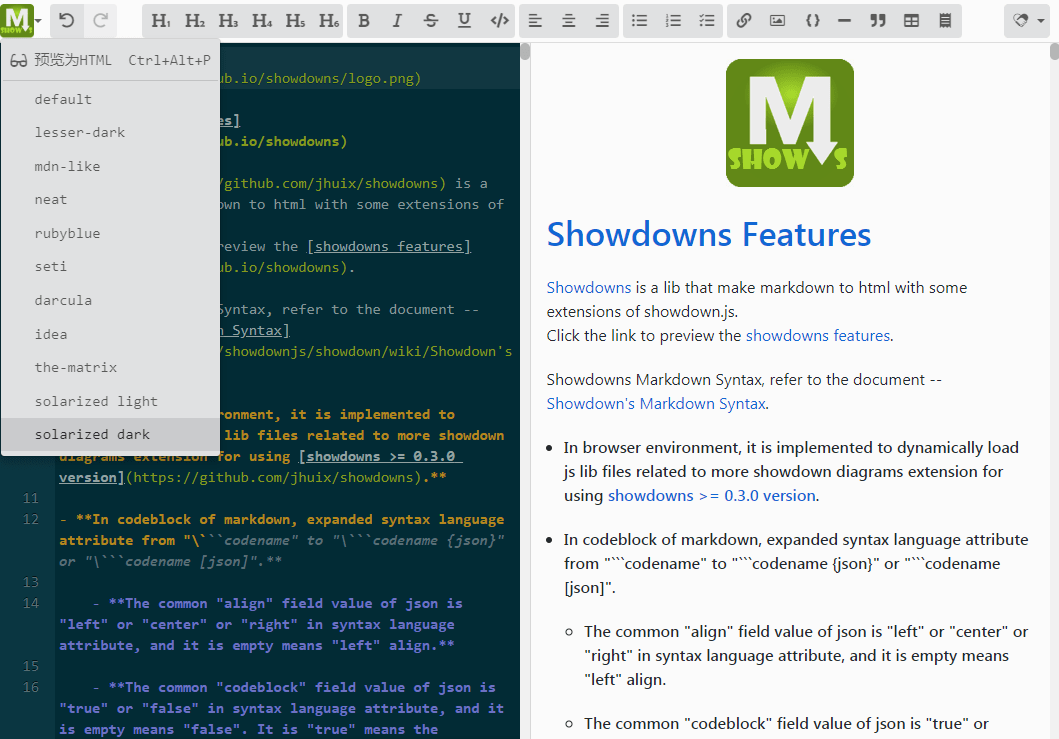Insert image with picture icon
This screenshot has width=1059, height=739.
(777, 20)
